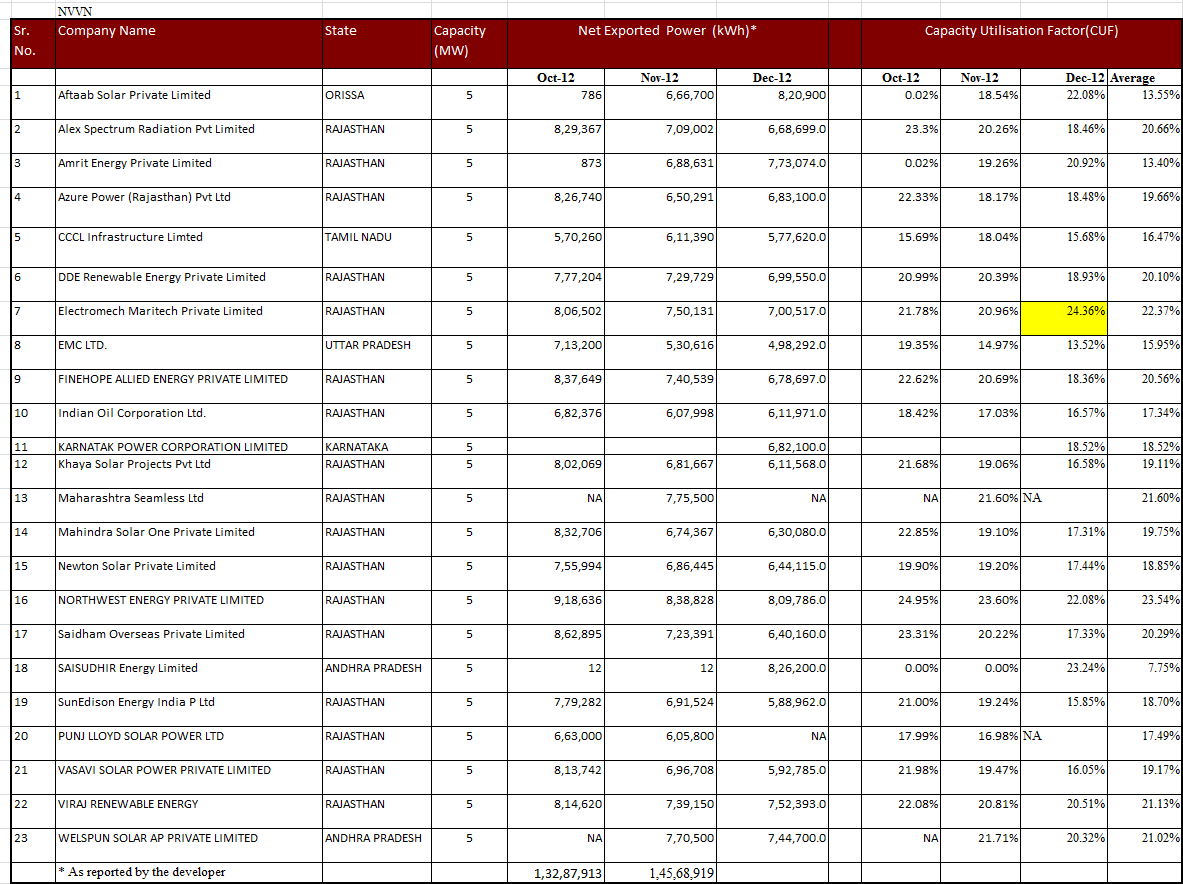The width and height of the screenshot is (1183, 884).
Task: Click the '7.75%' average CUF cell
Action: tap(1145, 674)
